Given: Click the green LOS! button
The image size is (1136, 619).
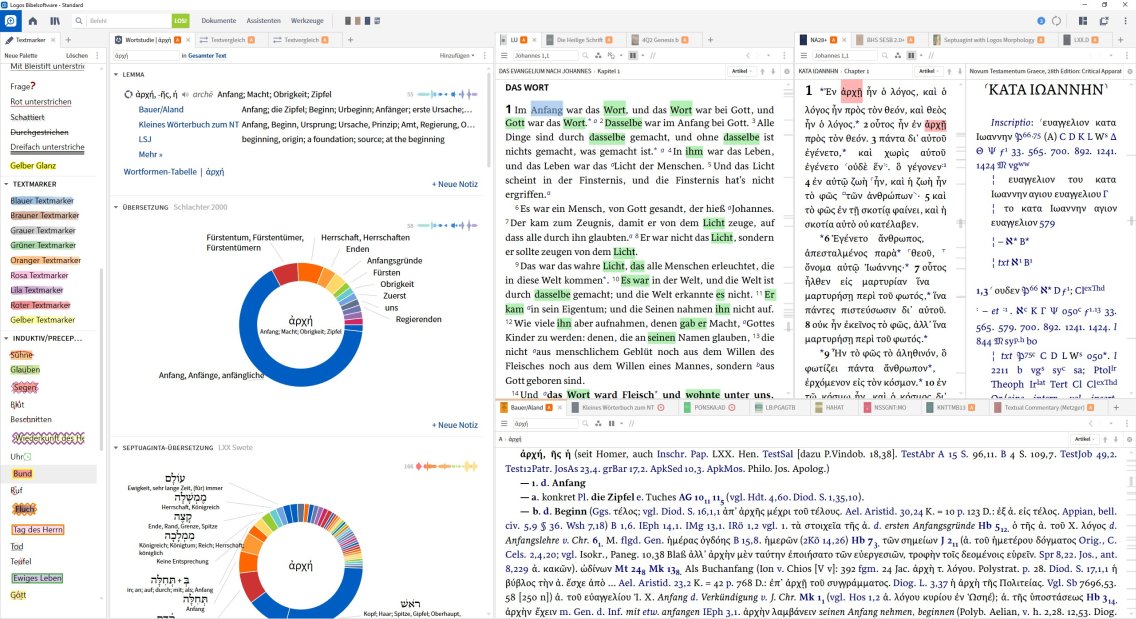Looking at the screenshot, I should [x=180, y=21].
